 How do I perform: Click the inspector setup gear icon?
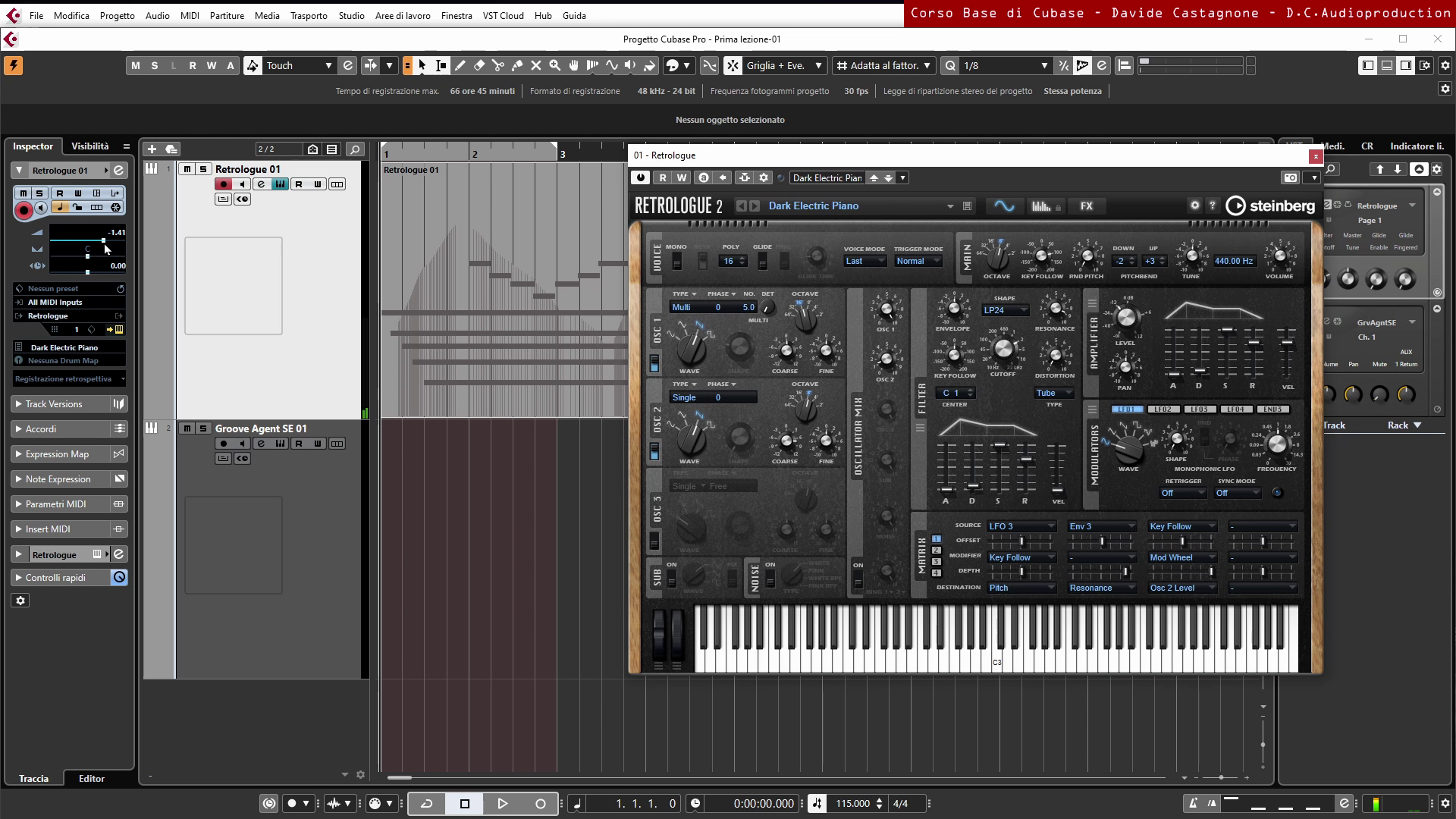click(20, 601)
